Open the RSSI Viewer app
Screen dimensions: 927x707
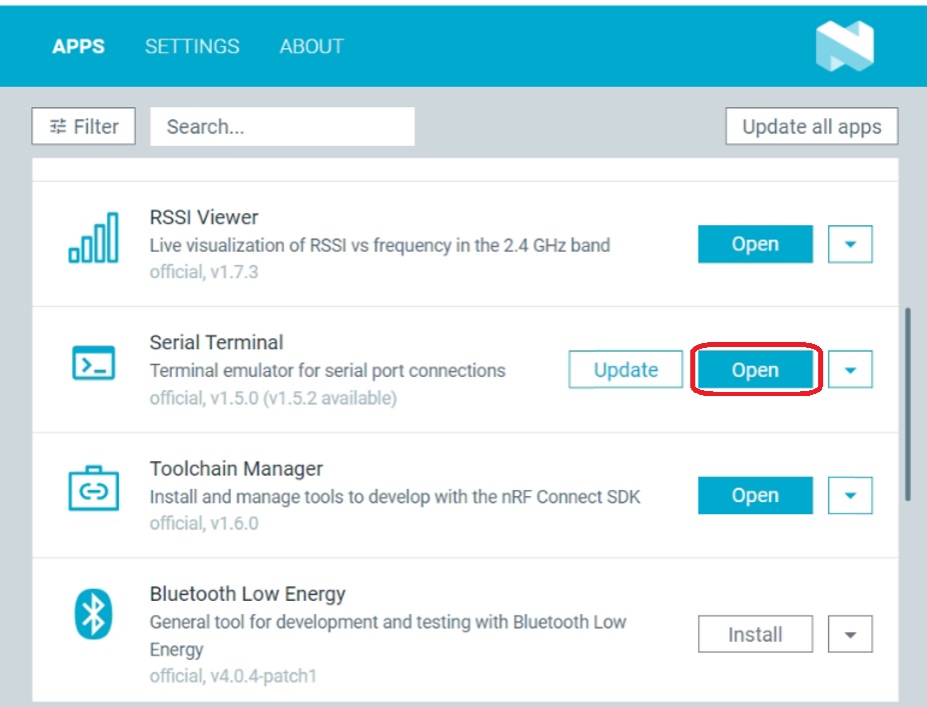click(x=755, y=244)
